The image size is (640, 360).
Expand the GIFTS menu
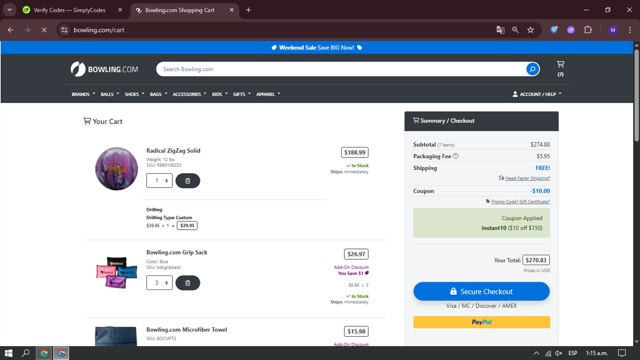[x=242, y=94]
